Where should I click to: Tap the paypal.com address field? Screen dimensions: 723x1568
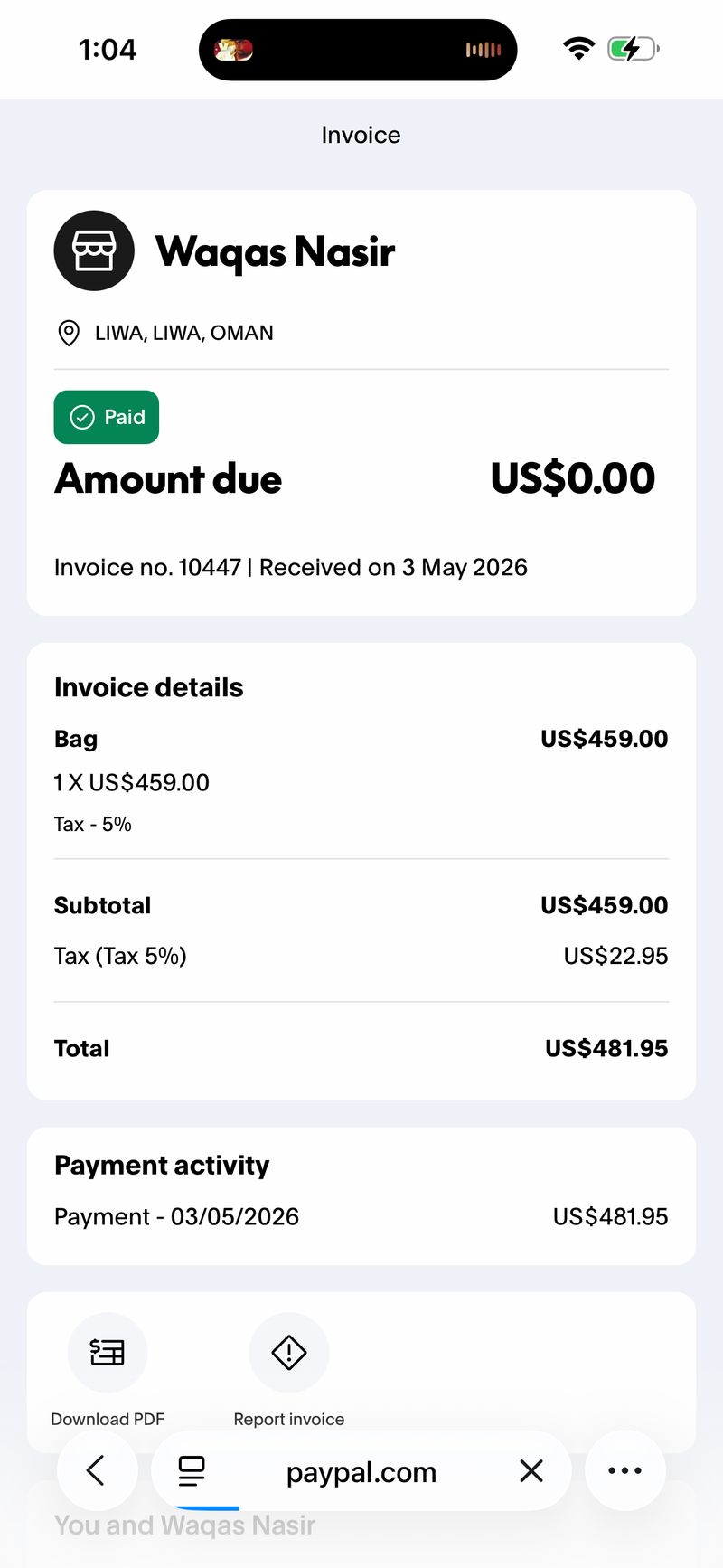[x=361, y=1470]
